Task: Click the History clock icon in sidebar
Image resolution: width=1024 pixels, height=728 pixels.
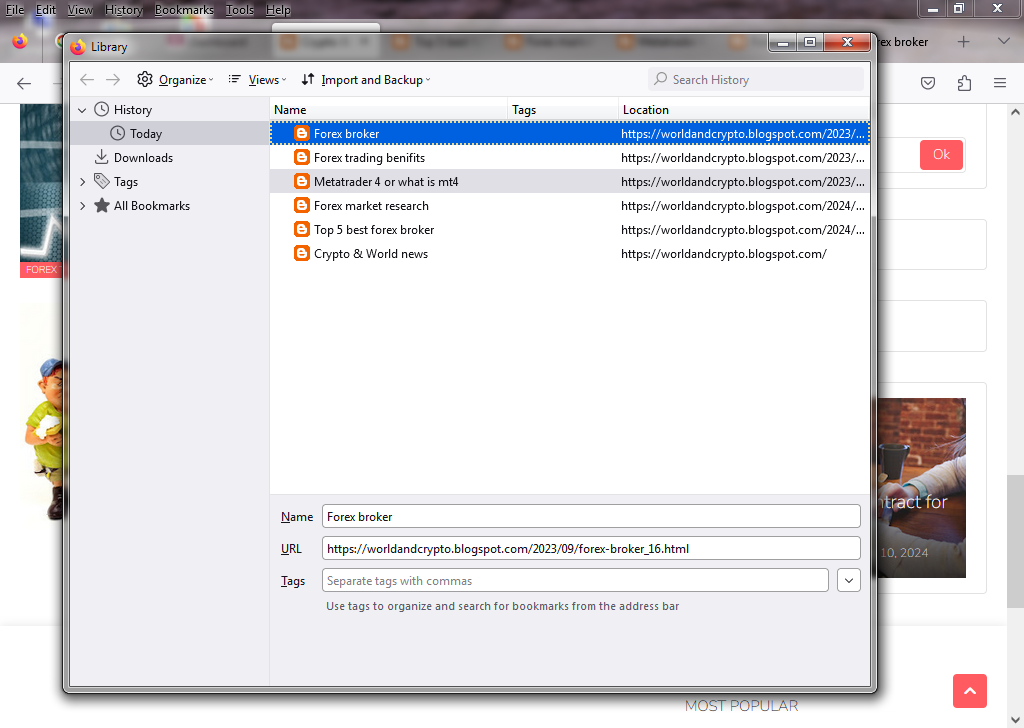Action: pyautogui.click(x=101, y=109)
